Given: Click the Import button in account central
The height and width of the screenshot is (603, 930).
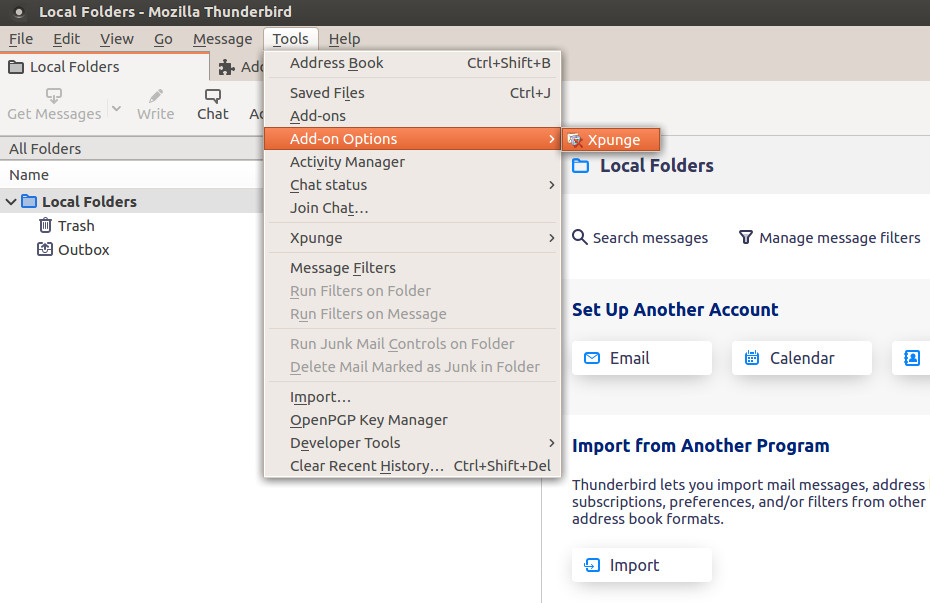Looking at the screenshot, I should [x=642, y=565].
